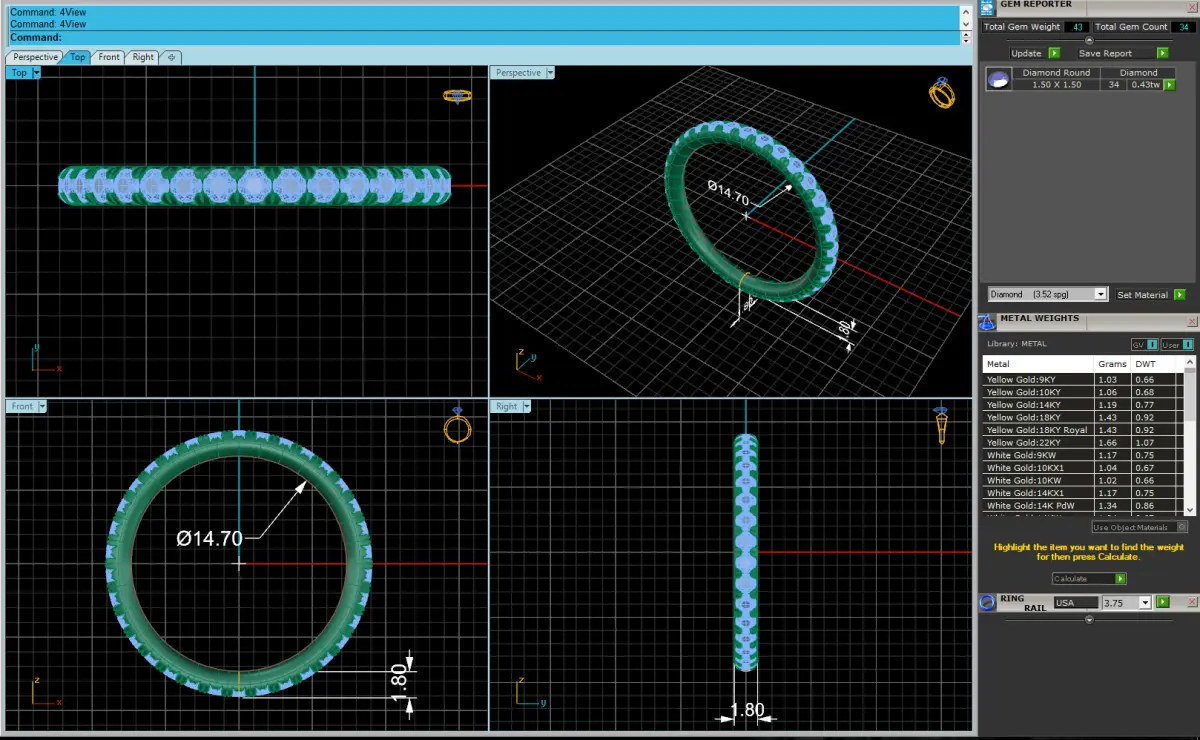Open the Top viewport title dropdown arrow
The width and height of the screenshot is (1200, 740).
pos(36,73)
